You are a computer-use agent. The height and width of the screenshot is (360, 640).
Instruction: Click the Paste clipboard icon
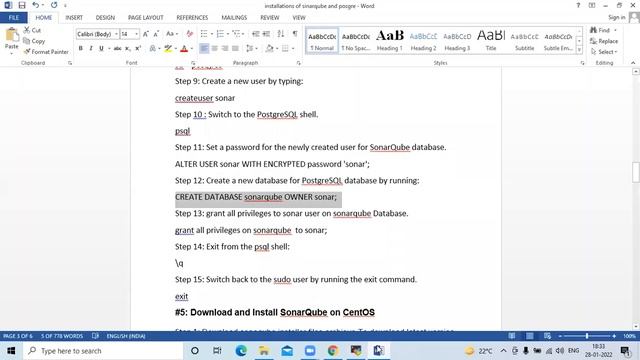11,35
